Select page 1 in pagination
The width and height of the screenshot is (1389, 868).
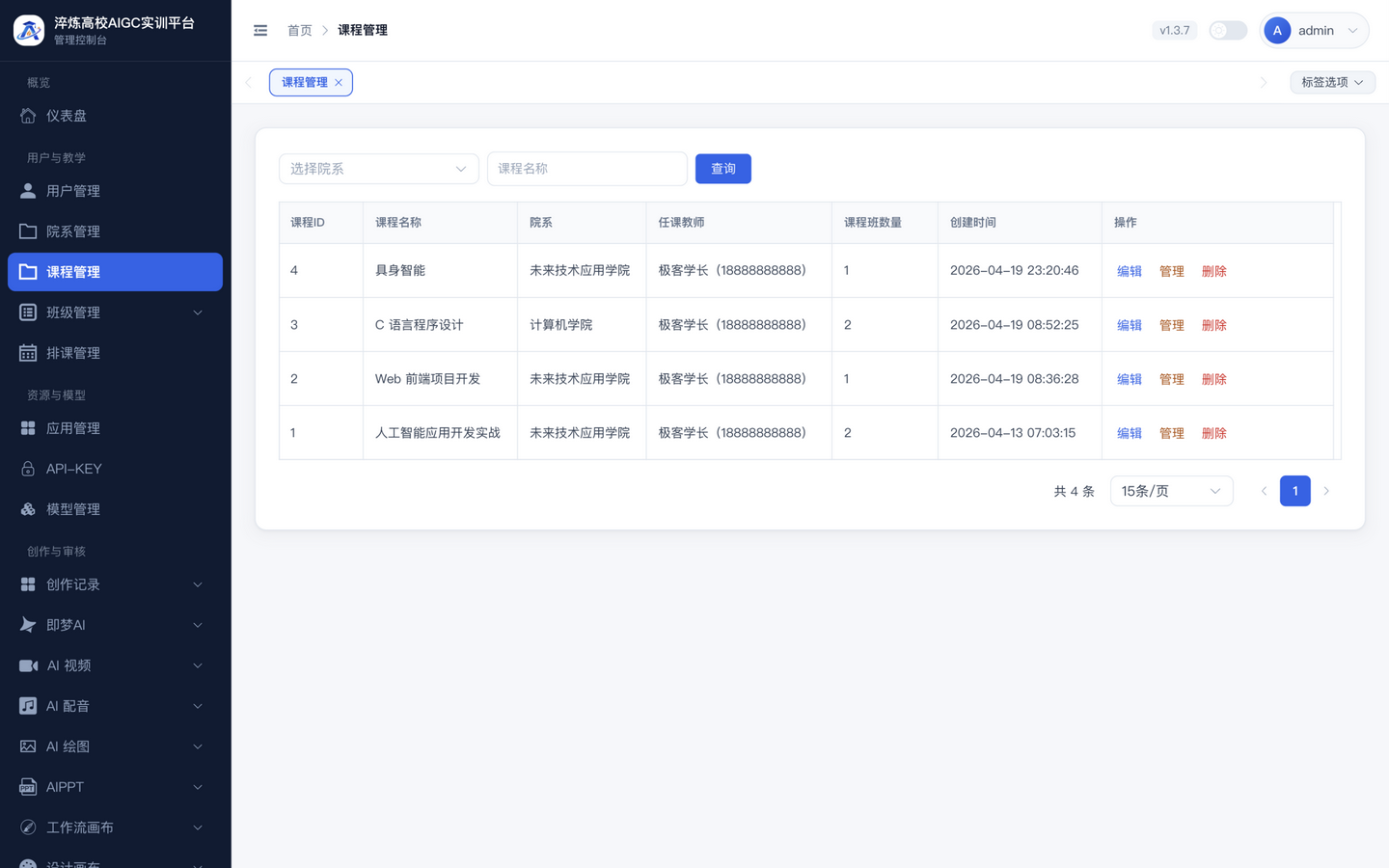pos(1295,491)
